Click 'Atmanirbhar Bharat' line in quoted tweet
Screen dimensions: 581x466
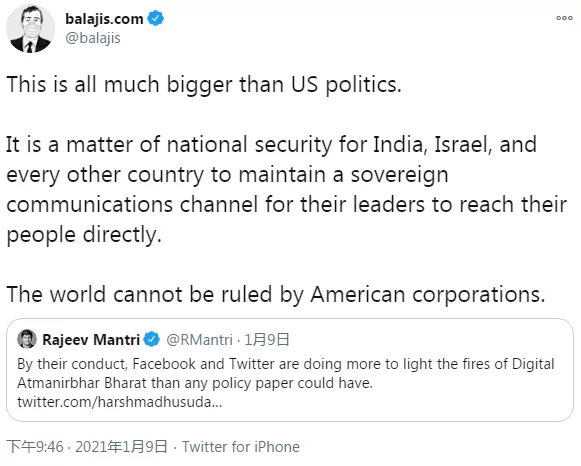(195, 383)
